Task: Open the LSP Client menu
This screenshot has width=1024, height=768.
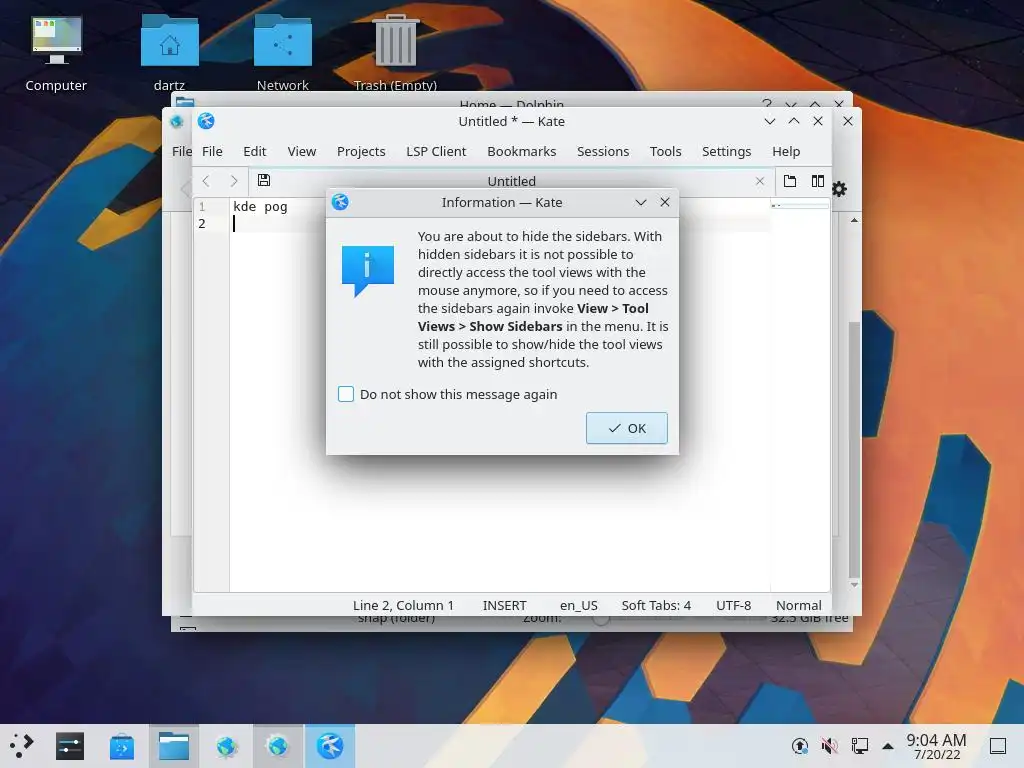Action: 436,152
